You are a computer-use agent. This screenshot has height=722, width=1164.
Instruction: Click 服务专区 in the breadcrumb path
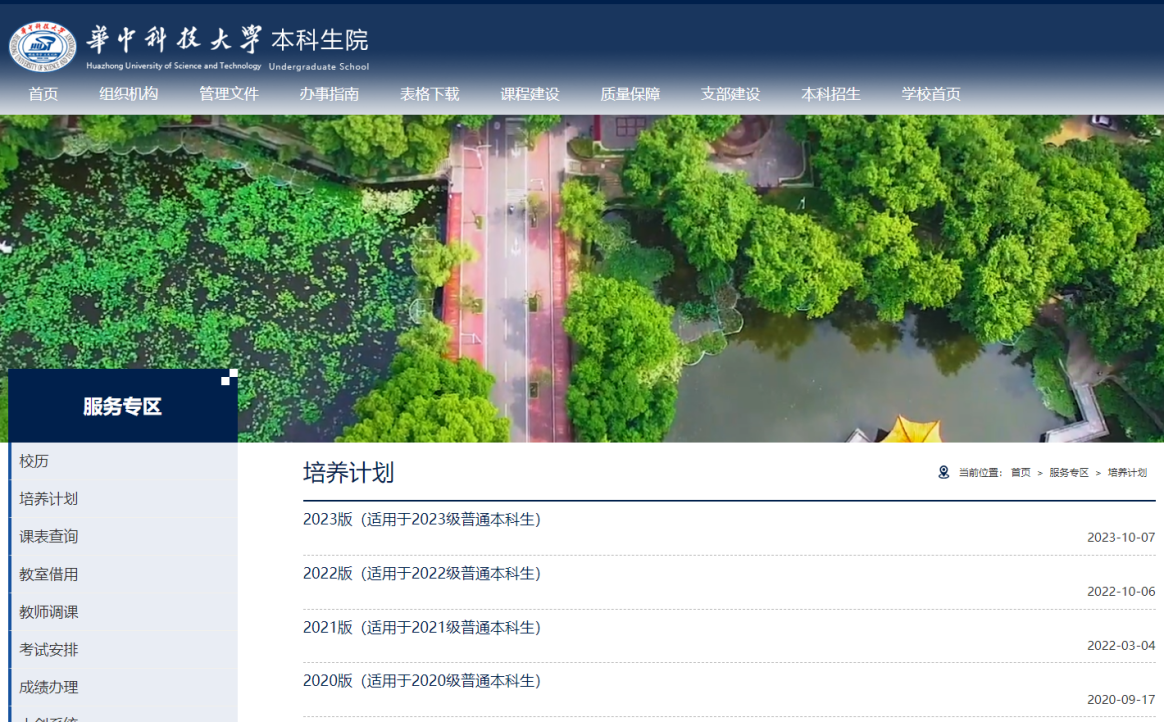(x=1068, y=472)
